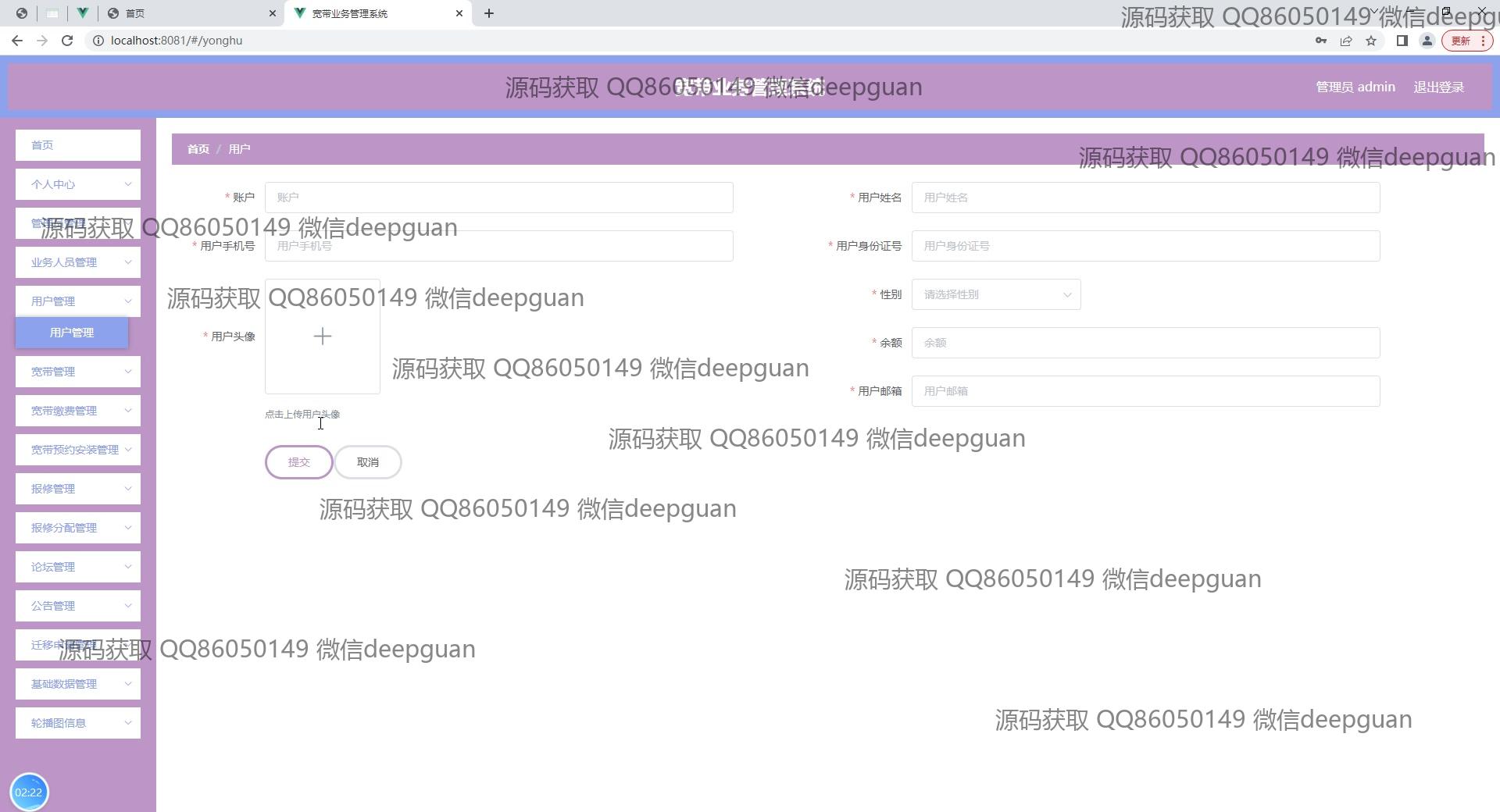This screenshot has height=812, width=1500.
Task: Click the browser reload page icon
Action: click(67, 41)
